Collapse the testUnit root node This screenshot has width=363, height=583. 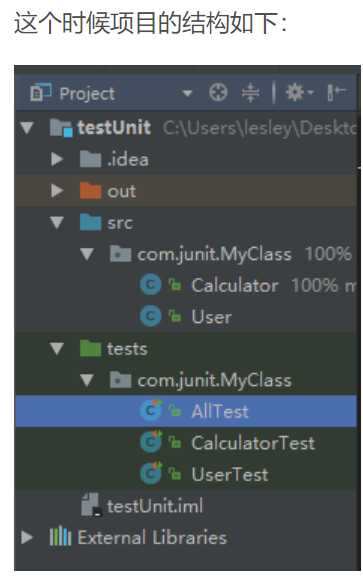(x=27, y=128)
